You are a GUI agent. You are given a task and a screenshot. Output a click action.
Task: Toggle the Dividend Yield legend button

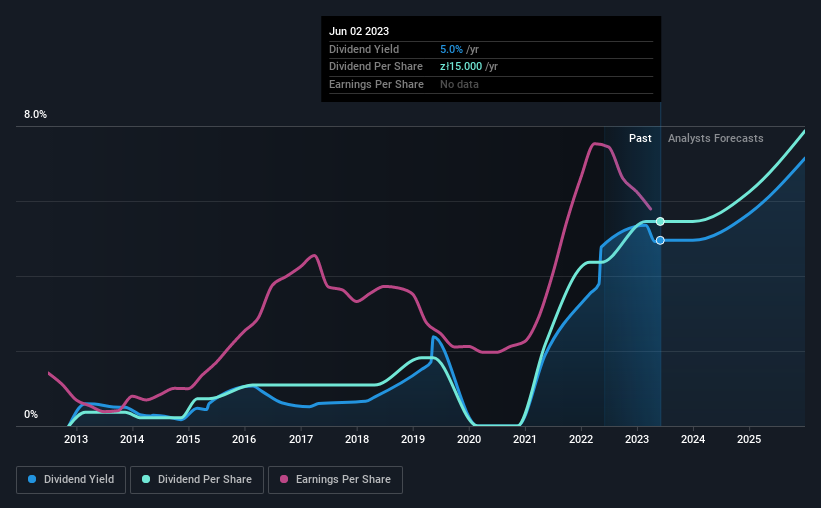pyautogui.click(x=71, y=480)
